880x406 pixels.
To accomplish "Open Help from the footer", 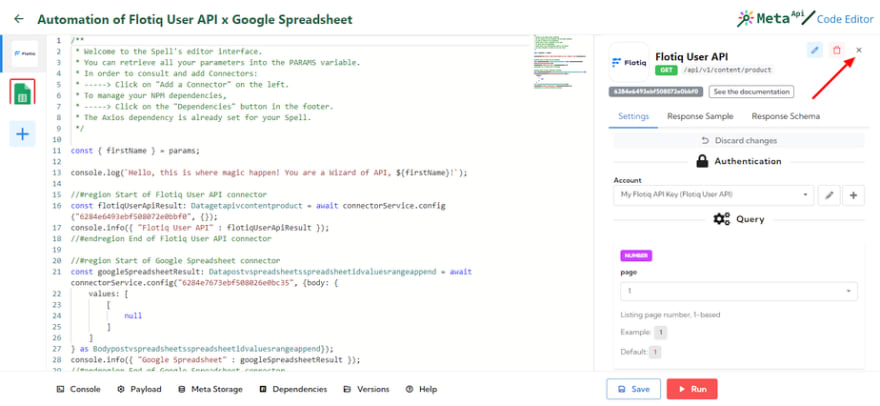I will tap(421, 389).
